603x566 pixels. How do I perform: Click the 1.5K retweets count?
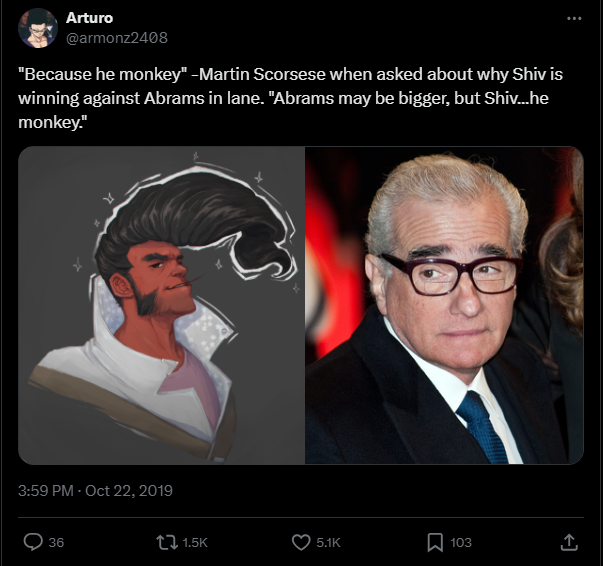coord(195,543)
